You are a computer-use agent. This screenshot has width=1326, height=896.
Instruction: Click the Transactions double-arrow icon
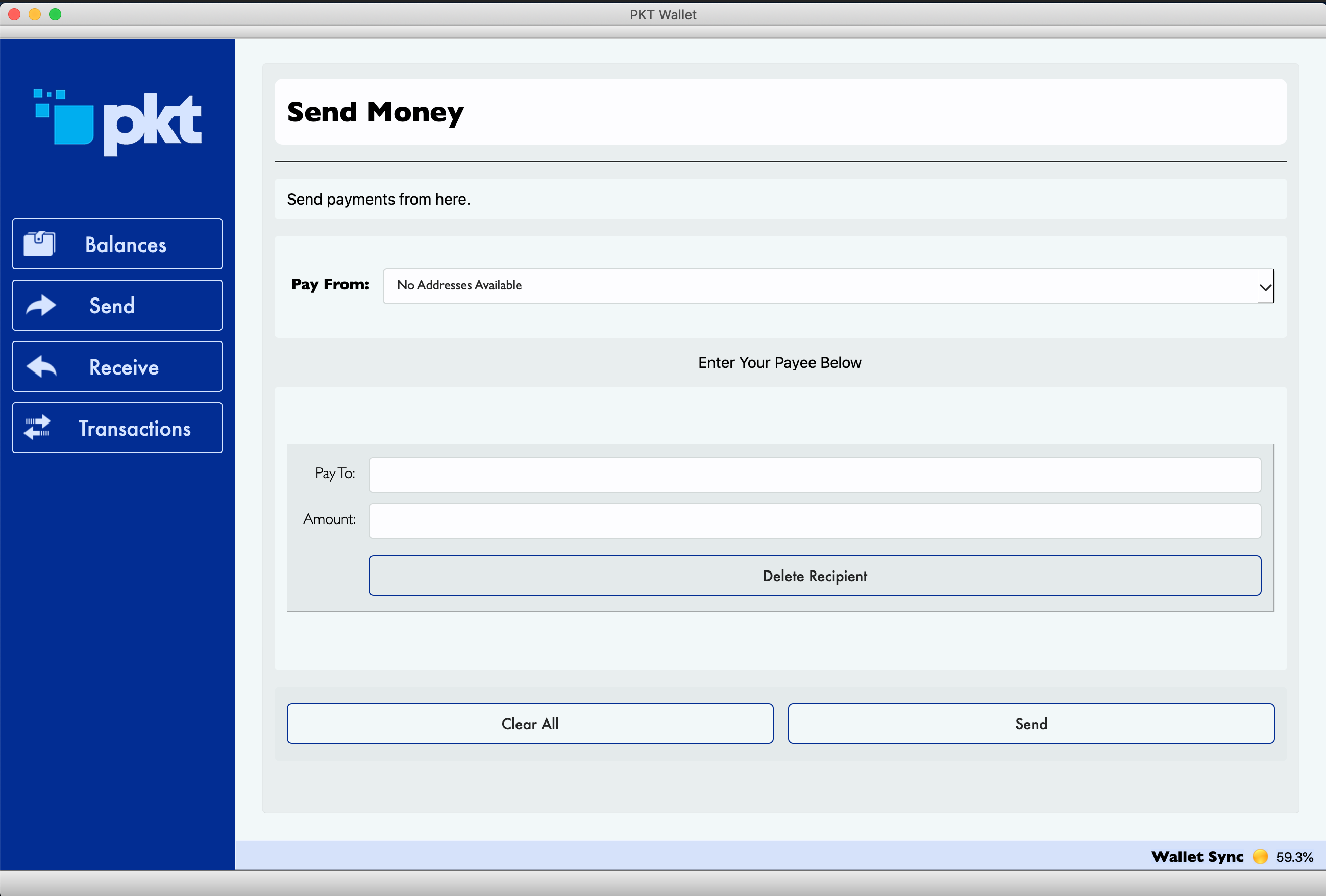[38, 427]
